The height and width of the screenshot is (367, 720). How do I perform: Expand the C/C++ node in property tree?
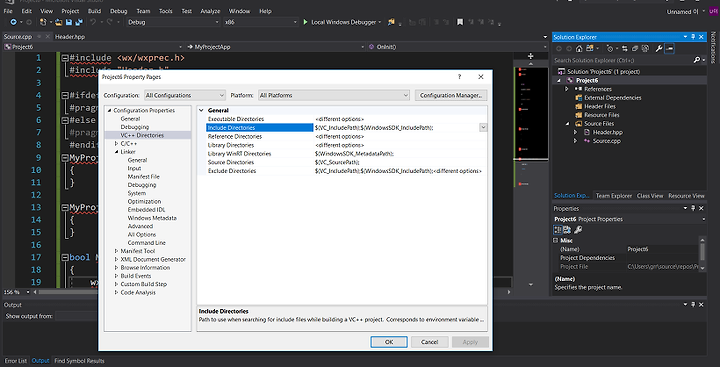tap(117, 144)
